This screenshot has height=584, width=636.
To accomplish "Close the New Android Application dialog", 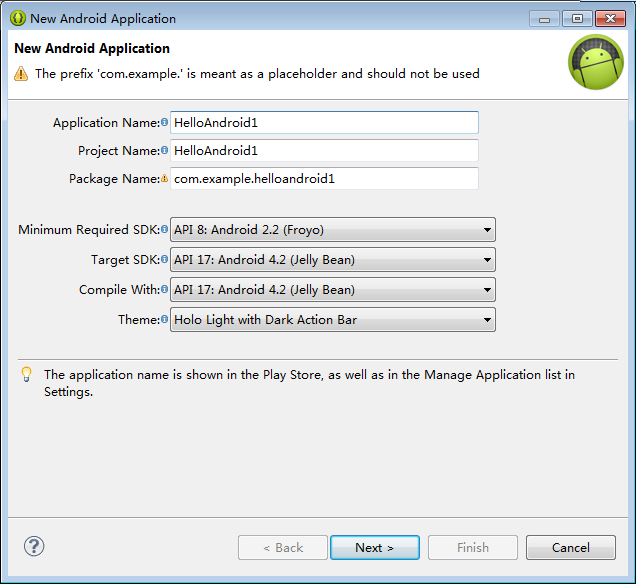I will [x=610, y=19].
